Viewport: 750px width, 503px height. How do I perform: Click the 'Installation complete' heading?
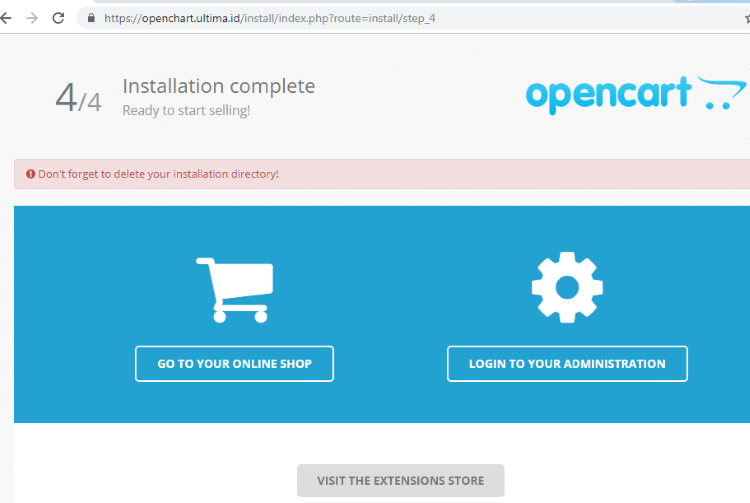click(219, 87)
